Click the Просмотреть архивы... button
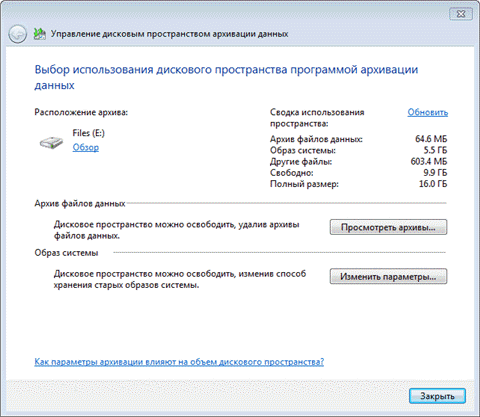Screen dimensions: 480x417 pos(388,227)
